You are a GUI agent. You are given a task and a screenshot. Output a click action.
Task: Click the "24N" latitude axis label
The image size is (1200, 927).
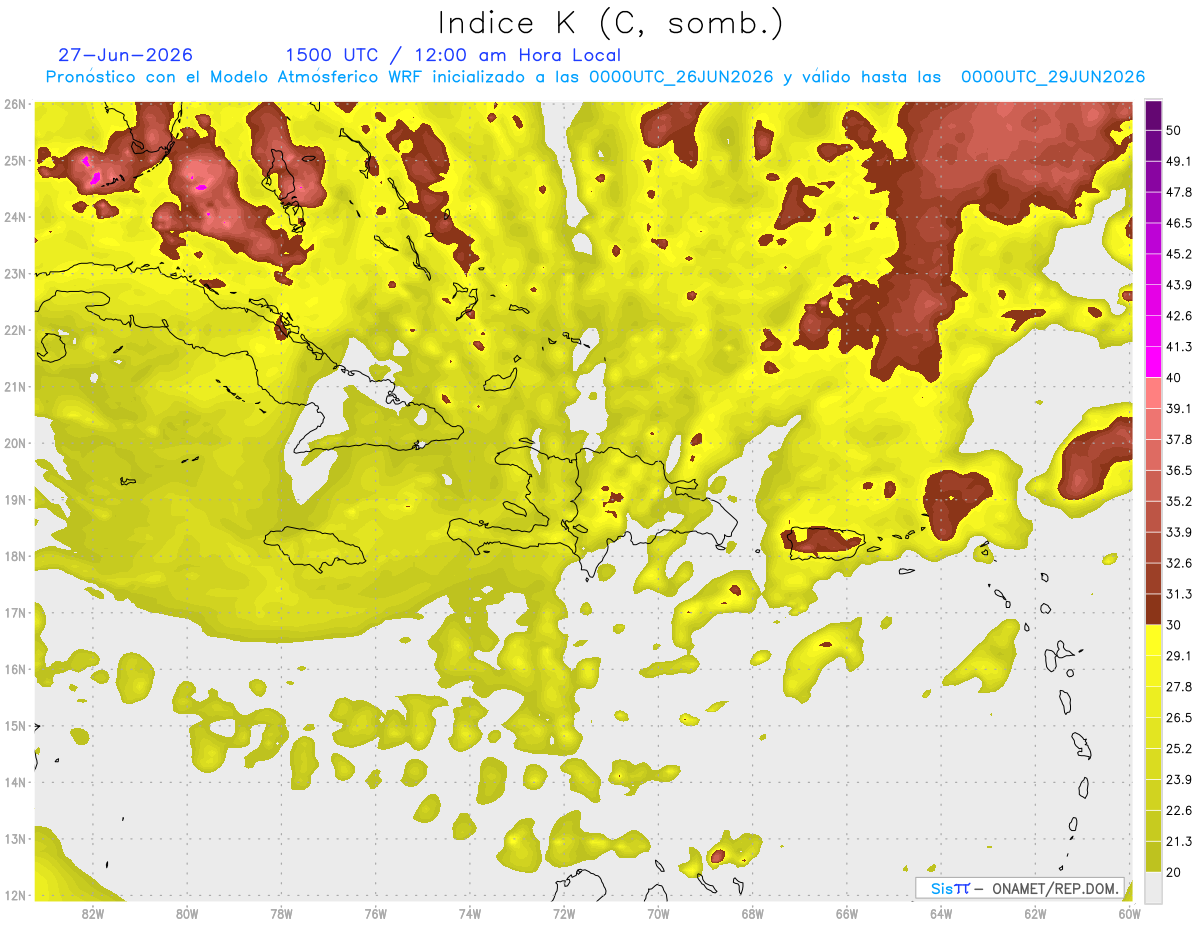tap(15, 217)
